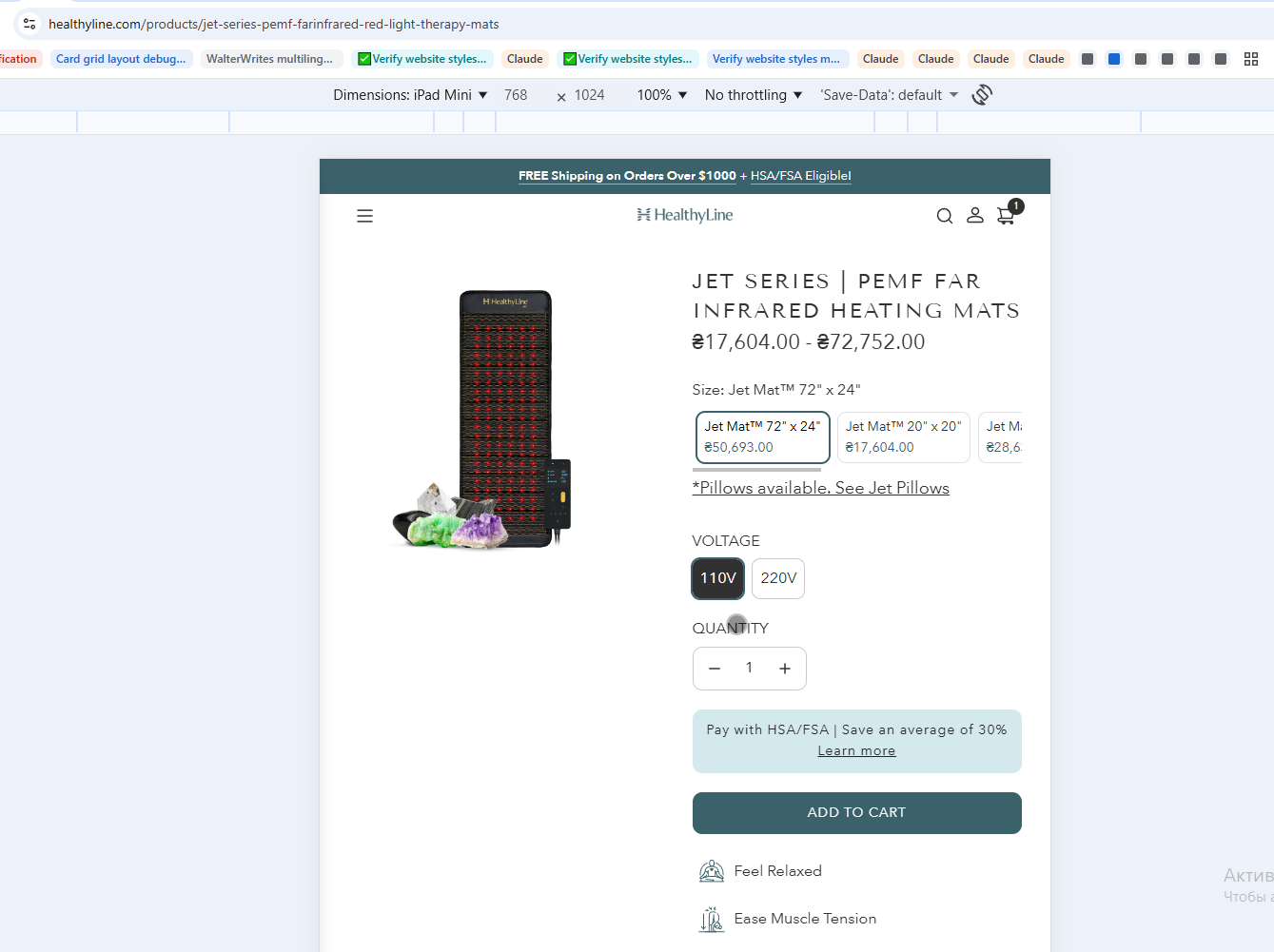
Task: Open the red 'fication' tab group
Action: [18, 59]
